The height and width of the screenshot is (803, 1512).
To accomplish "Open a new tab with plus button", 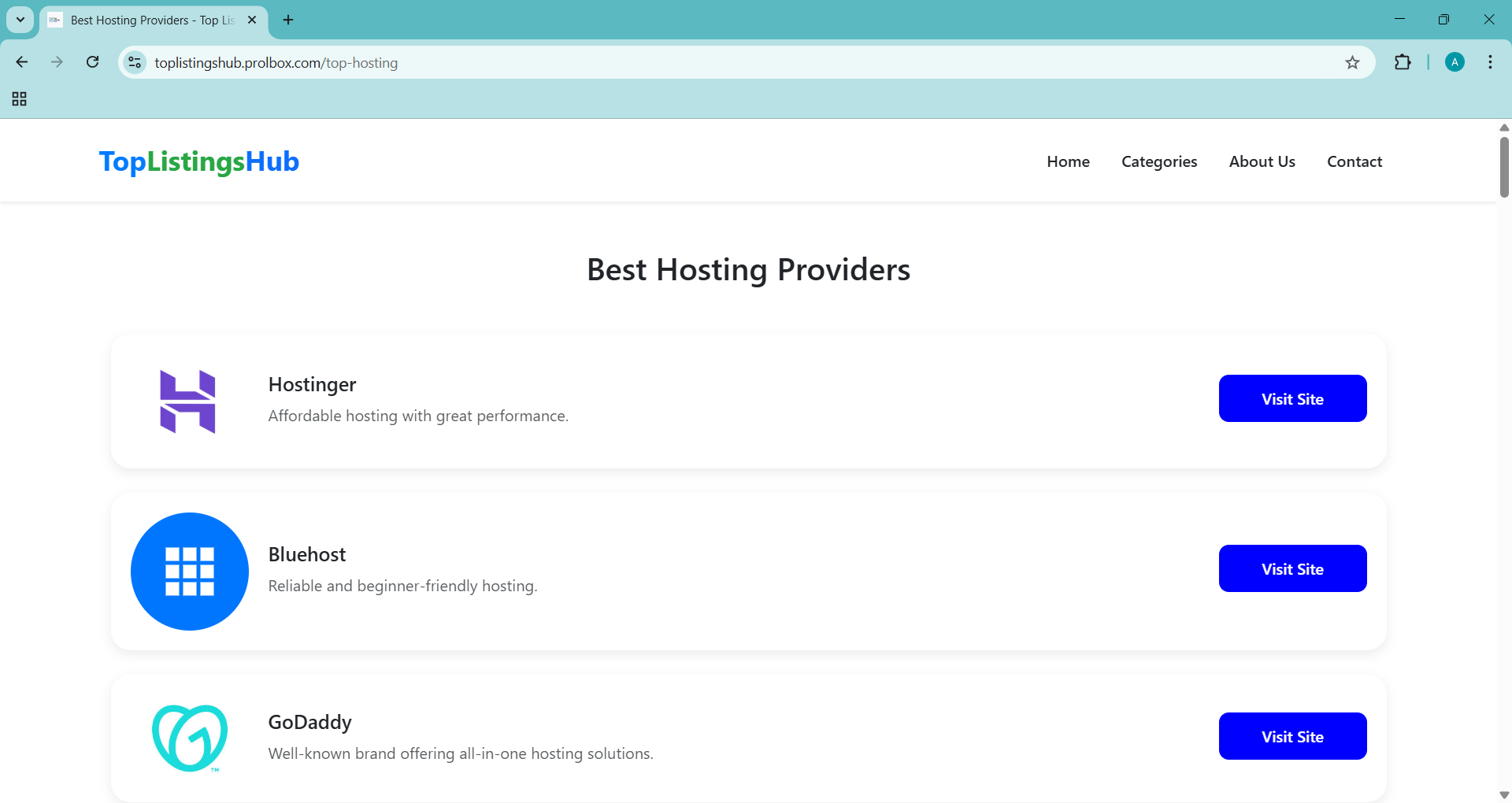I will (288, 20).
